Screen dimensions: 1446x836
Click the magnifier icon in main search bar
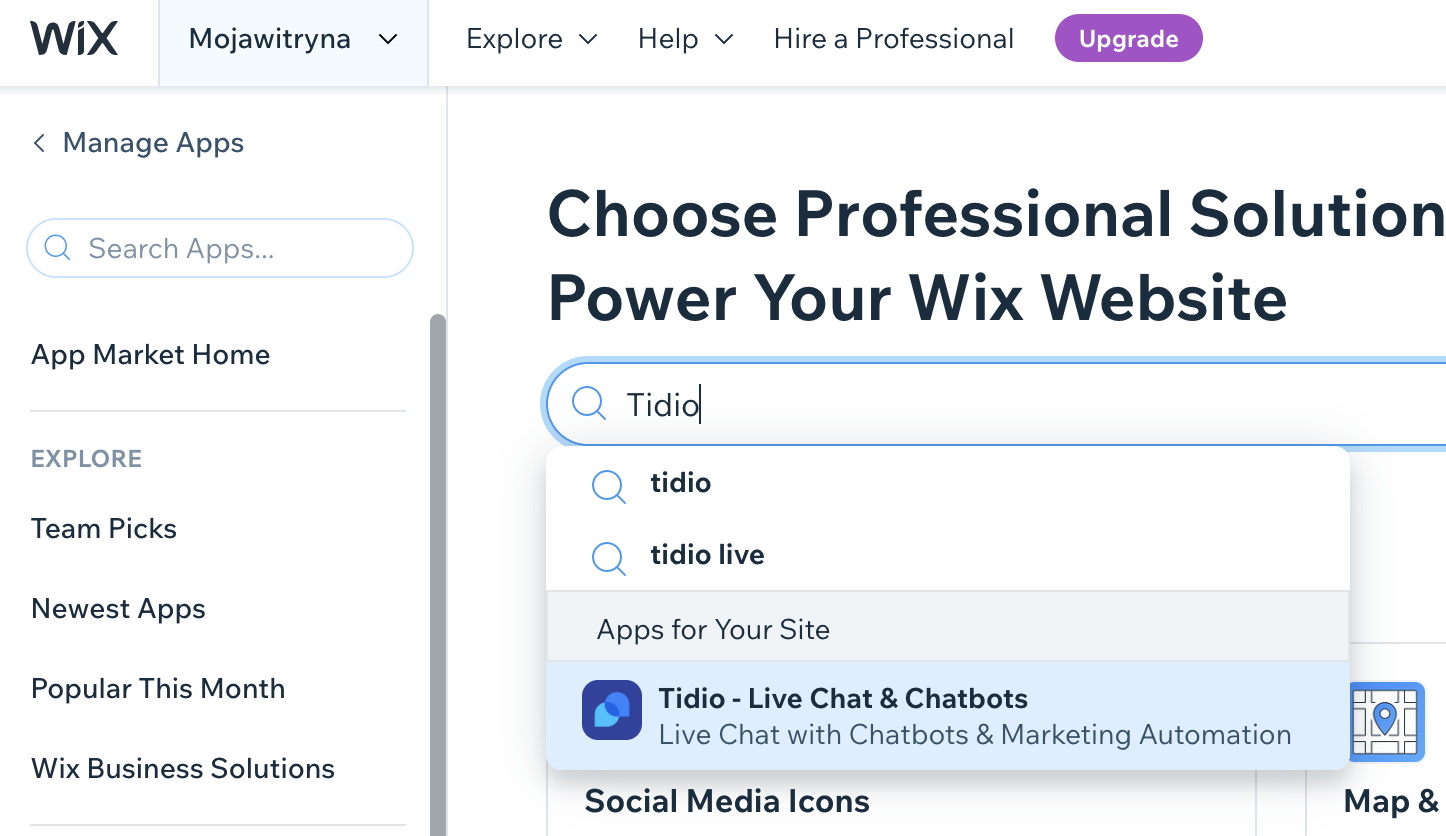point(589,404)
